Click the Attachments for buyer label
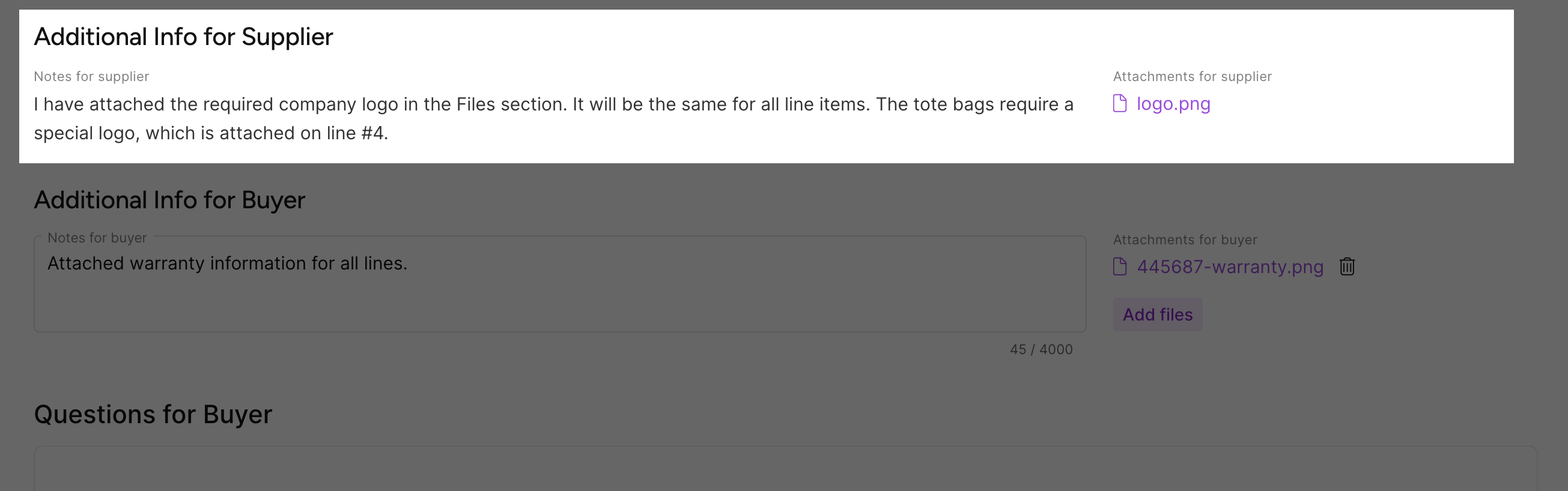This screenshot has height=491, width=1568. tap(1185, 239)
